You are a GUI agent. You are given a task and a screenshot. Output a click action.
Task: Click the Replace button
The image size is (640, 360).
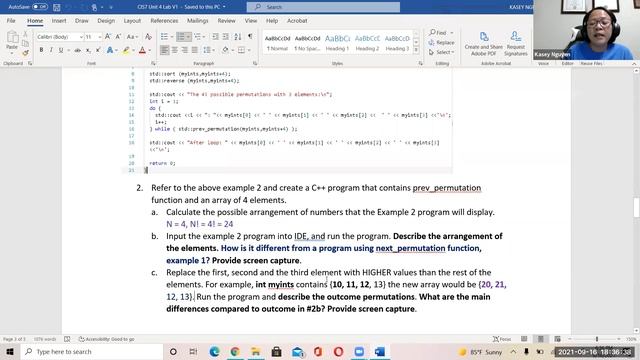[442, 42]
